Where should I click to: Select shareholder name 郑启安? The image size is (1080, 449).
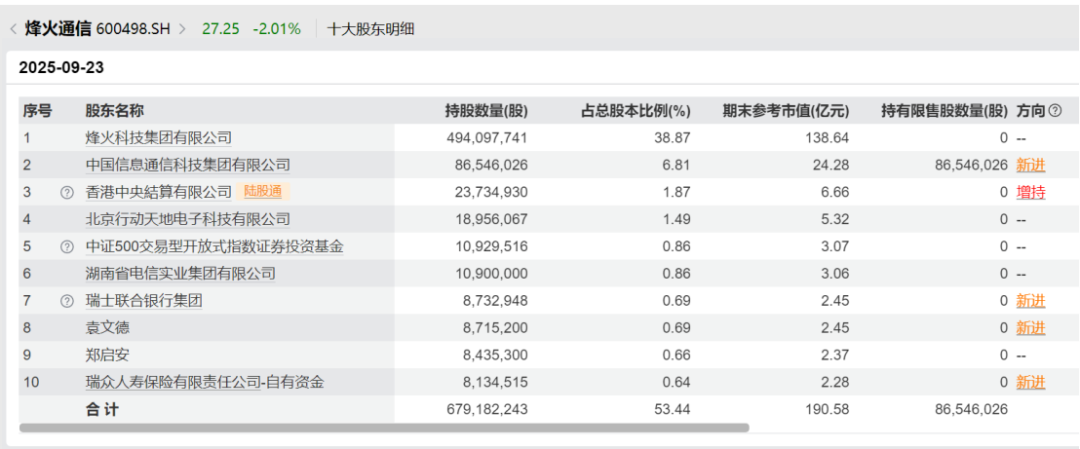coord(107,355)
